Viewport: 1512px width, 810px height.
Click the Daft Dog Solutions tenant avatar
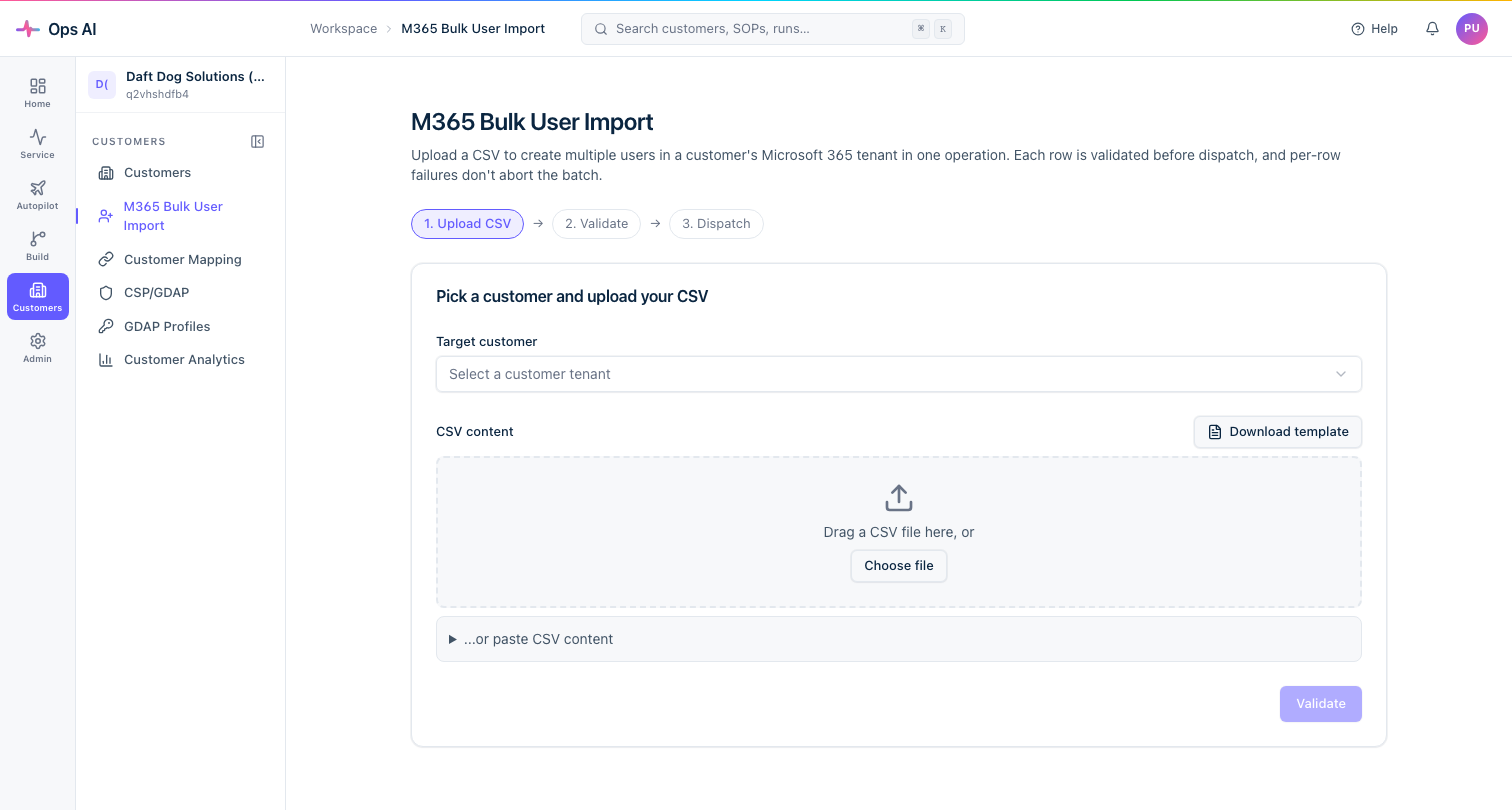pos(102,85)
